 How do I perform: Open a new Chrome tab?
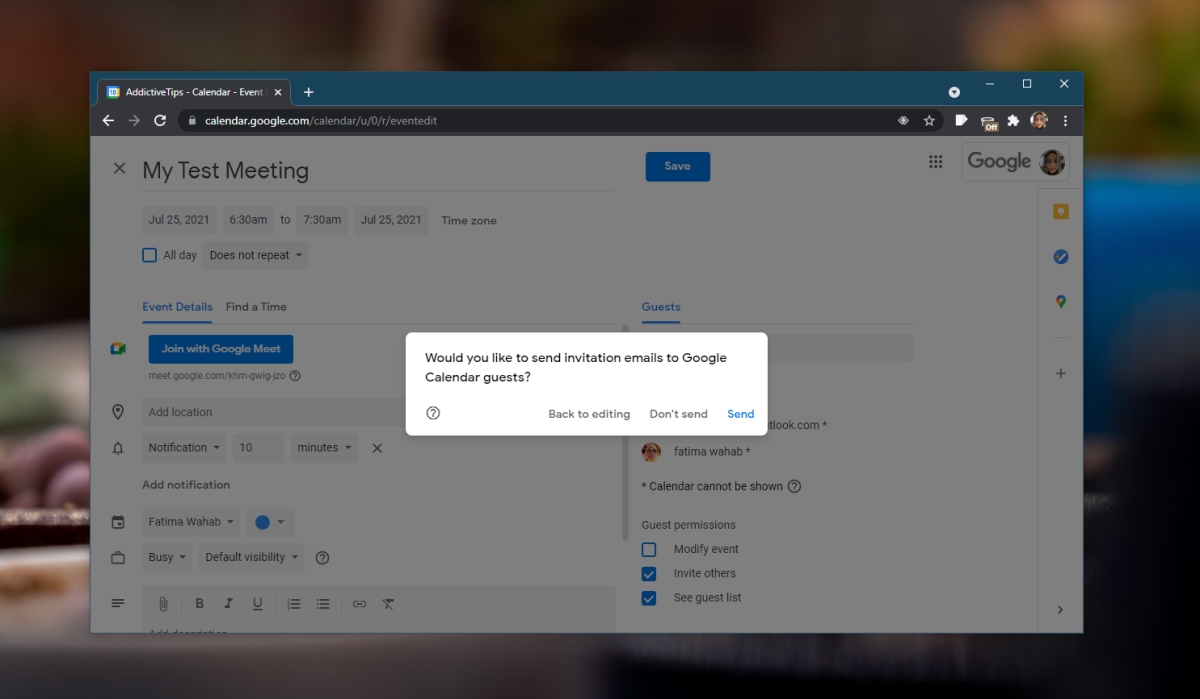click(x=308, y=92)
